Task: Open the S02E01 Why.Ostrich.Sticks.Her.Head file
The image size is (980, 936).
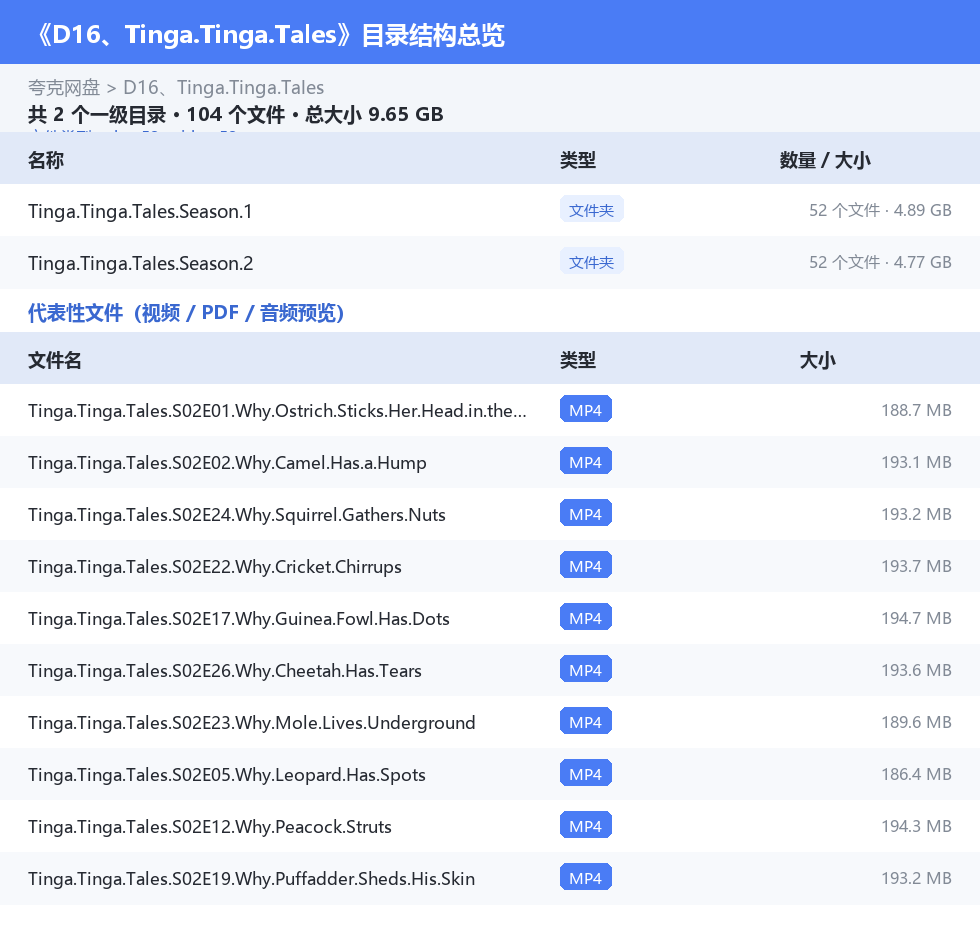Action: pos(278,411)
